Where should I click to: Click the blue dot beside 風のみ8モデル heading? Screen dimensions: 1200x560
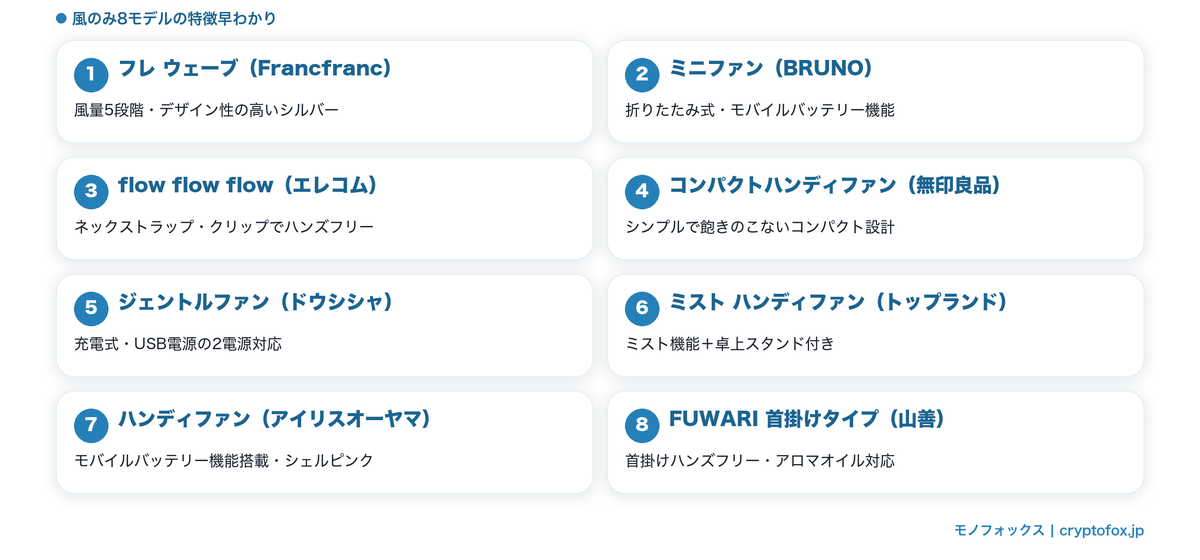[x=61, y=19]
